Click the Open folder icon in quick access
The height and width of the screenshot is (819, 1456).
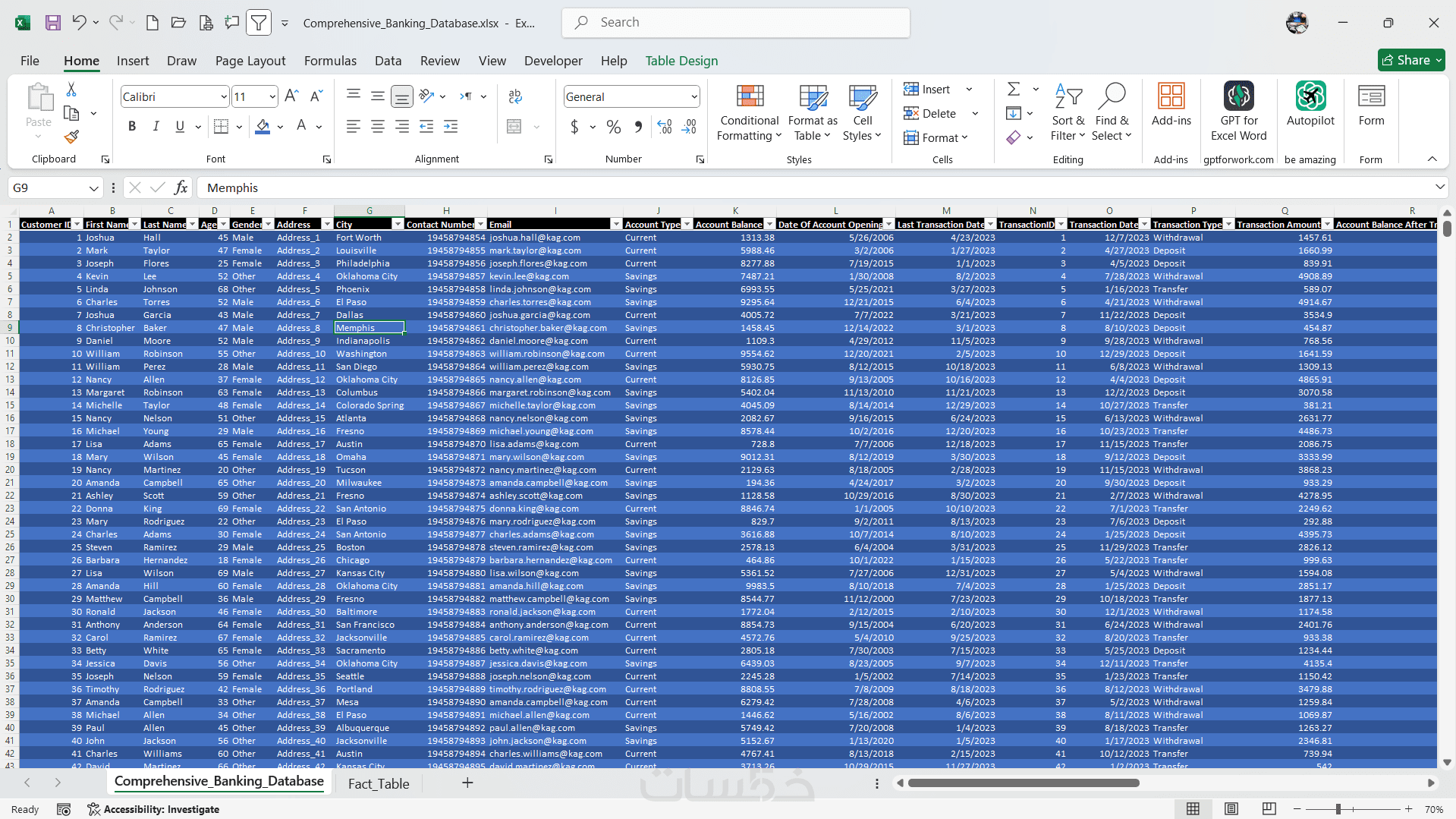[178, 23]
